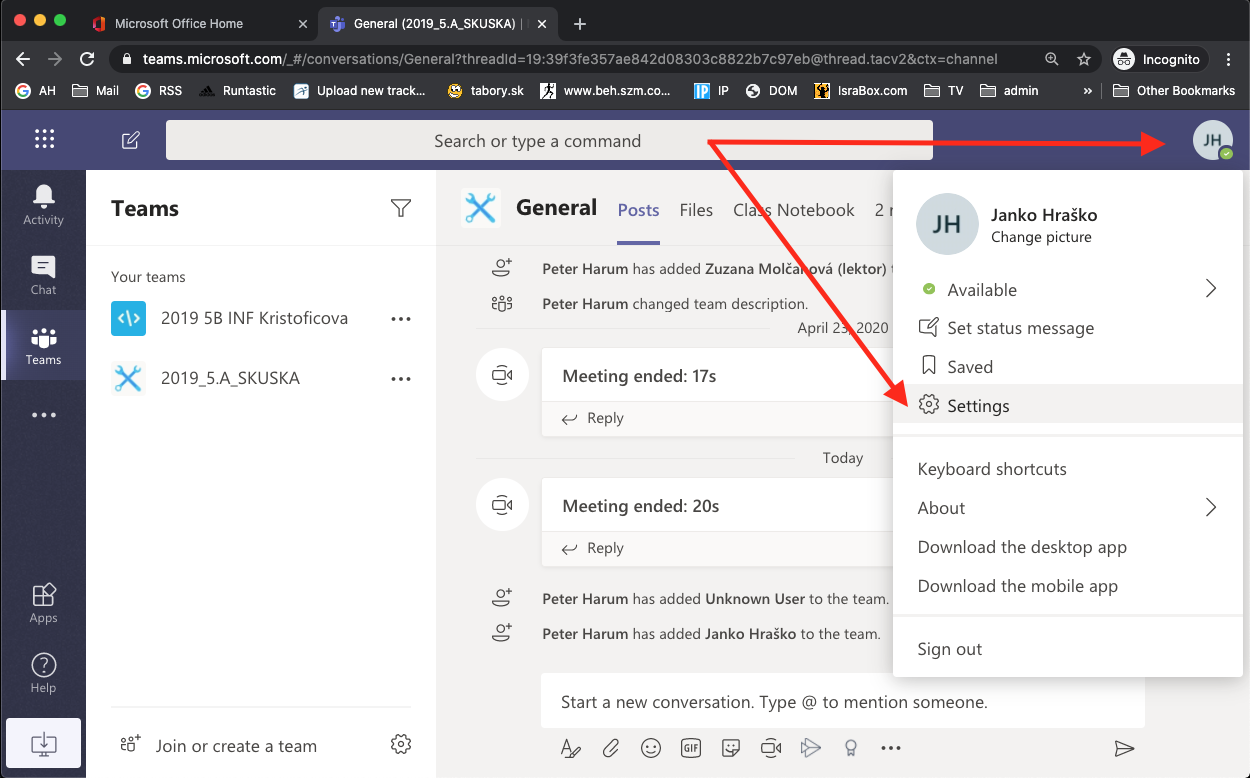1250x778 pixels.
Task: Click Set status message option
Action: (x=1020, y=328)
